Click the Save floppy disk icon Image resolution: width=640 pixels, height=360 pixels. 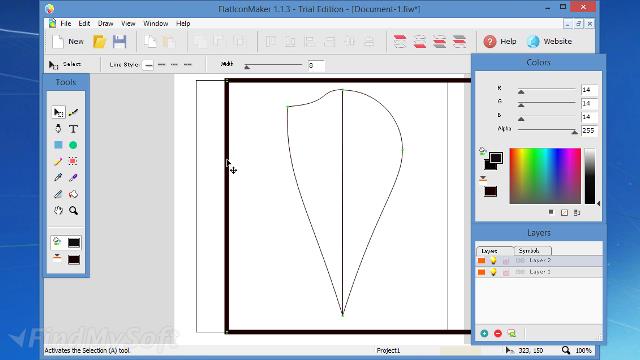click(x=120, y=42)
